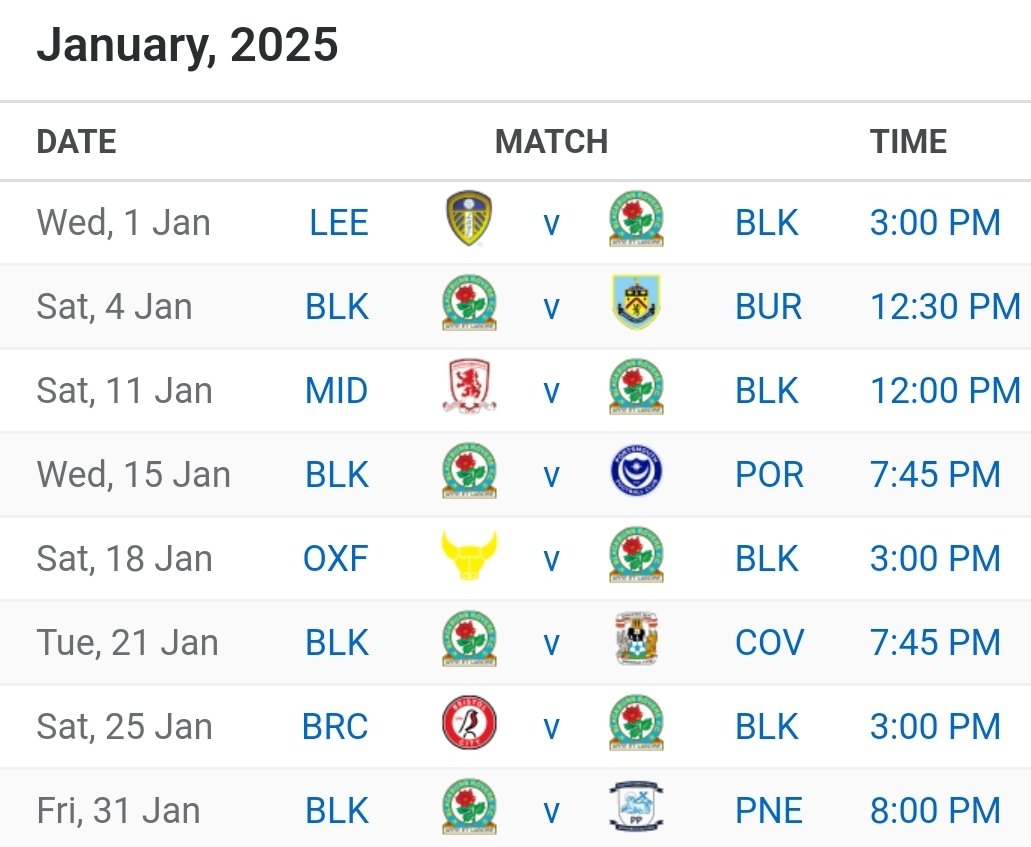1031x847 pixels.
Task: Open the 7:45 PM Coventry match time
Action: pyautogui.click(x=935, y=642)
